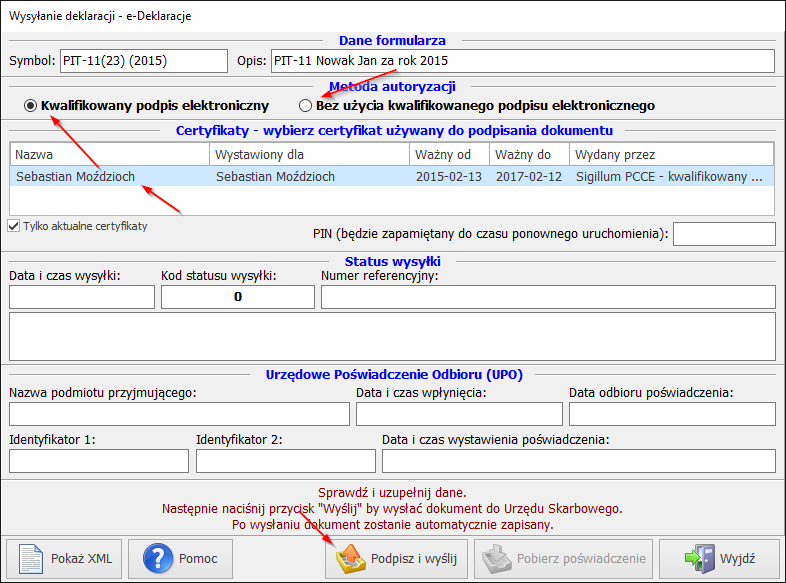Screen dimensions: 786x583
Task: Sort certificates by Nazwa column header
Action: pos(110,155)
